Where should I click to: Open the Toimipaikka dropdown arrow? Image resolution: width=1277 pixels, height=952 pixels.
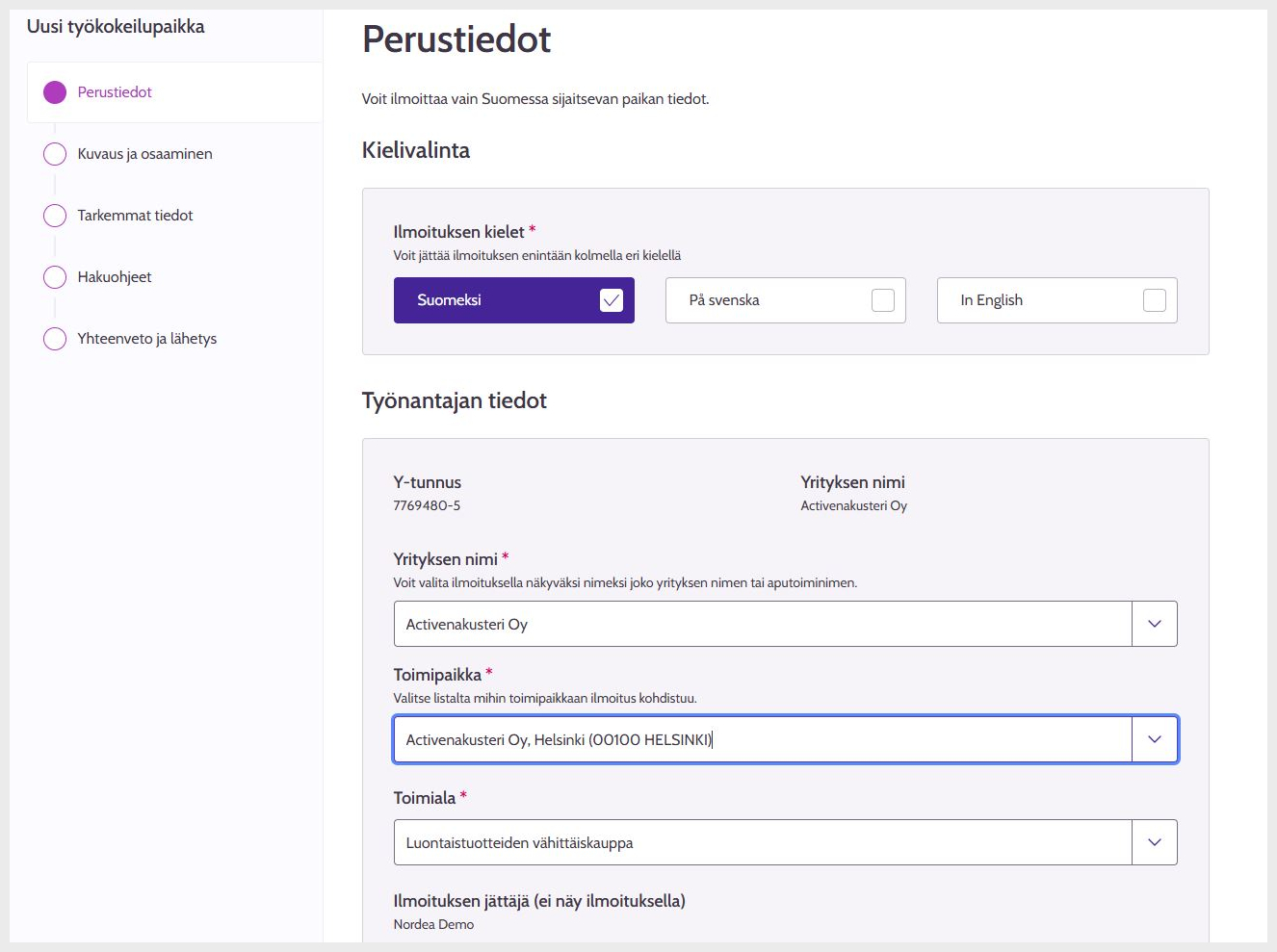tap(1155, 739)
